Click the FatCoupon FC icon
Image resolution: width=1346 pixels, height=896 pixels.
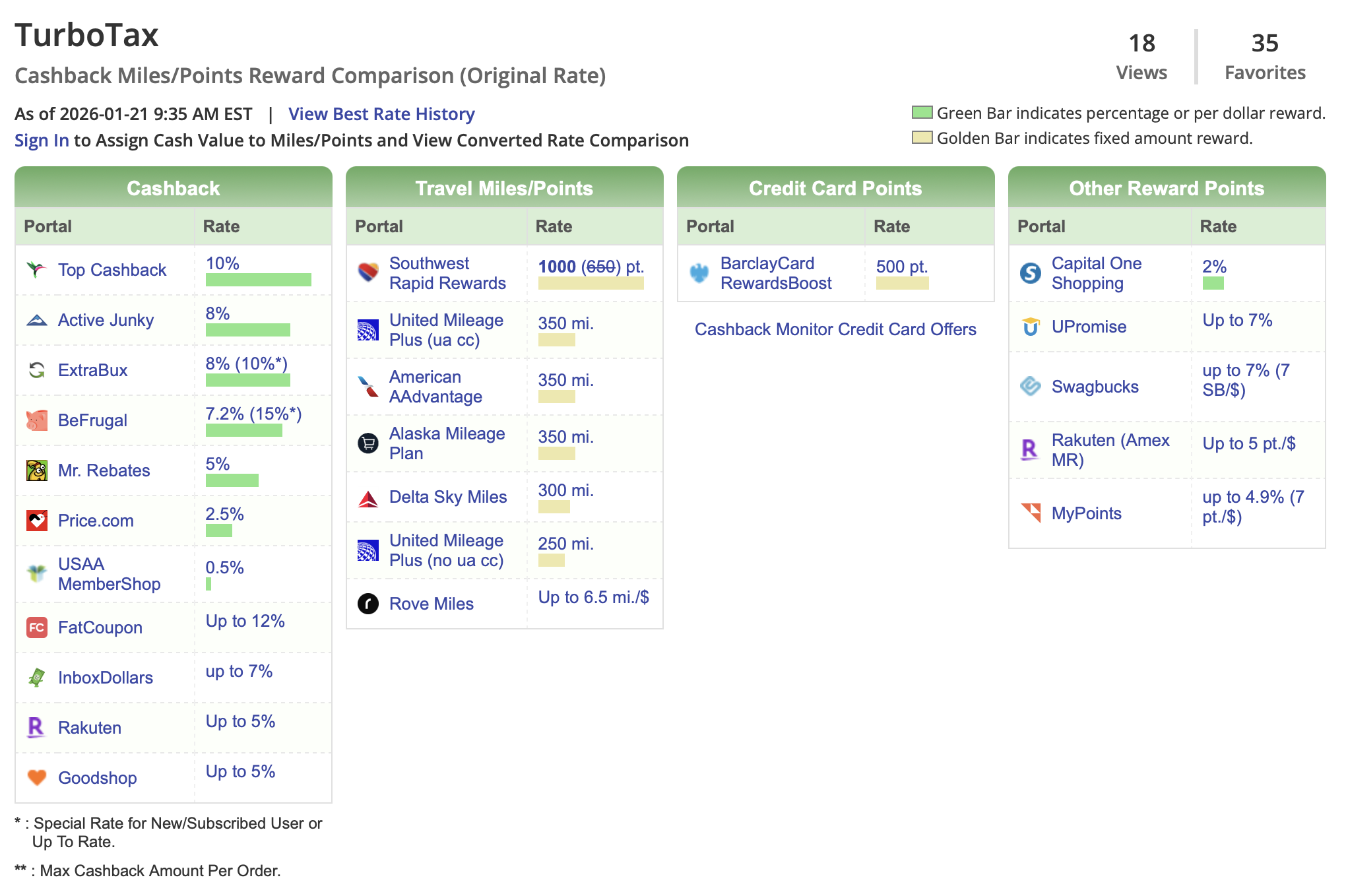click(37, 627)
